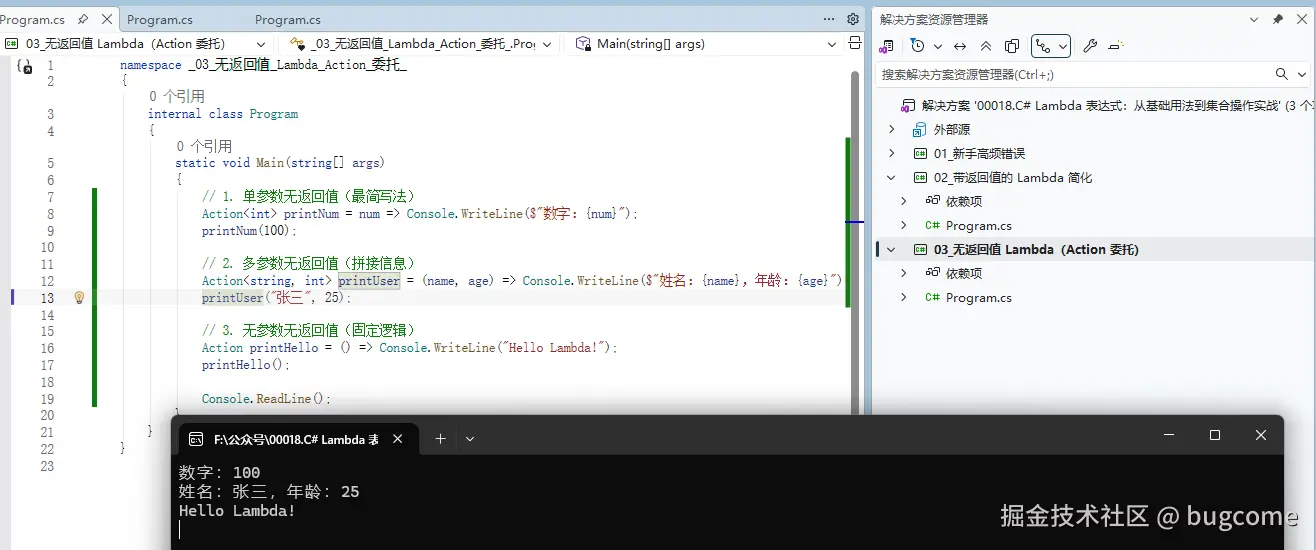Viewport: 1316px width, 550px height.
Task: Click the split editor window icon
Action: click(x=855, y=43)
